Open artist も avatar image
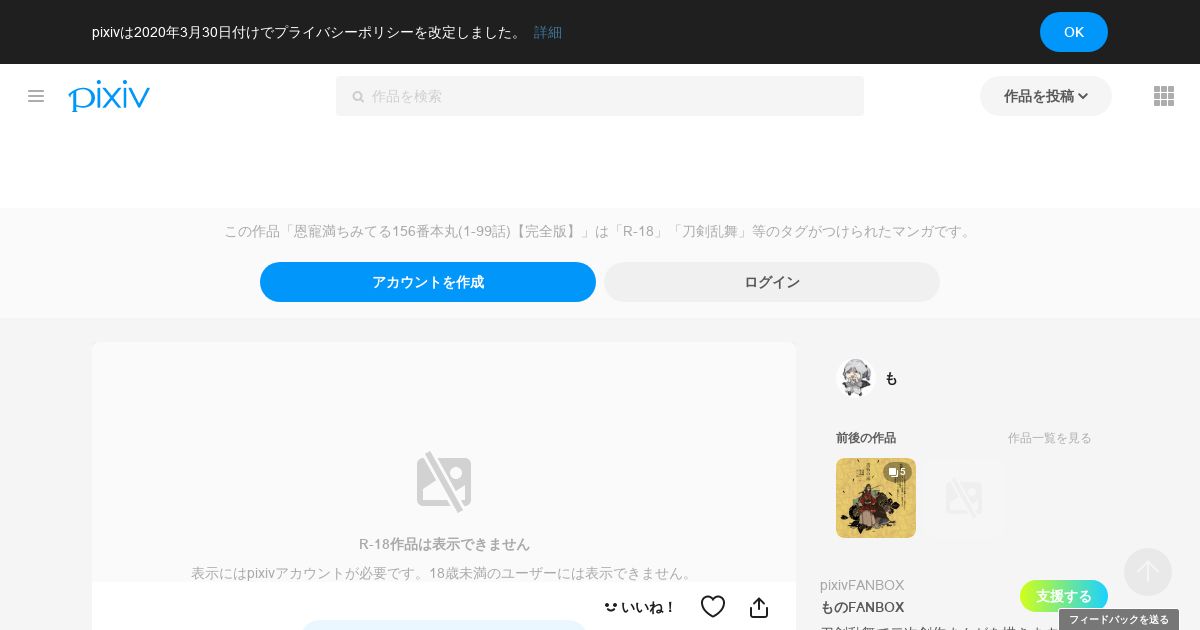This screenshot has width=1200, height=630. [856, 378]
